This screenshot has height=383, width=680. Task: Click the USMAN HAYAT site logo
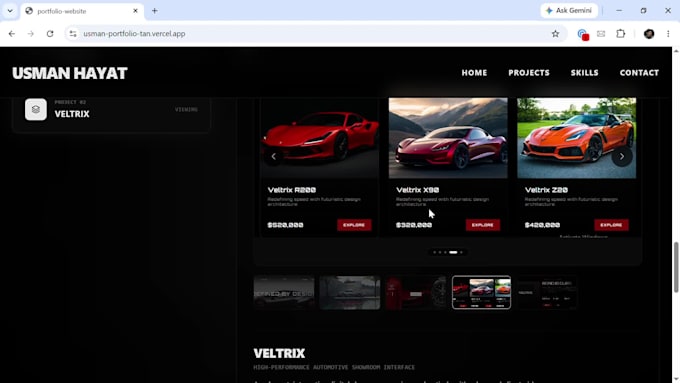[70, 73]
